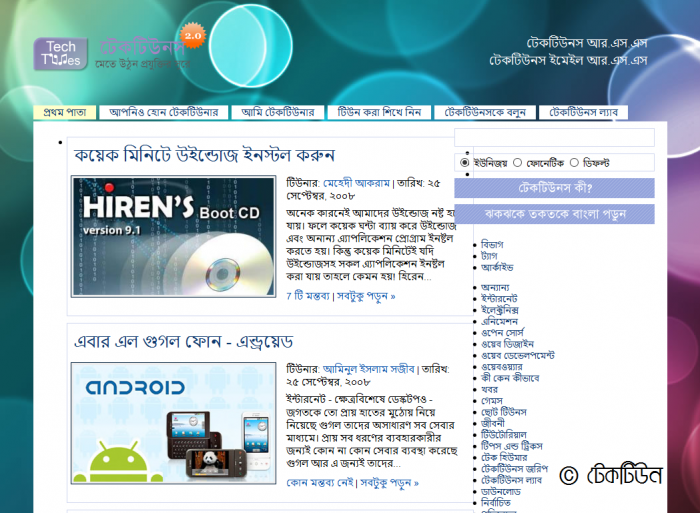Open the ওপেন সোর্স category
The width and height of the screenshot is (700, 513).
point(502,333)
